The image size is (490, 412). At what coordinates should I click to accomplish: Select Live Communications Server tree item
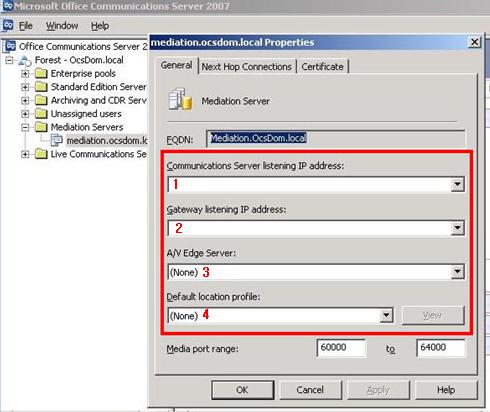98,154
